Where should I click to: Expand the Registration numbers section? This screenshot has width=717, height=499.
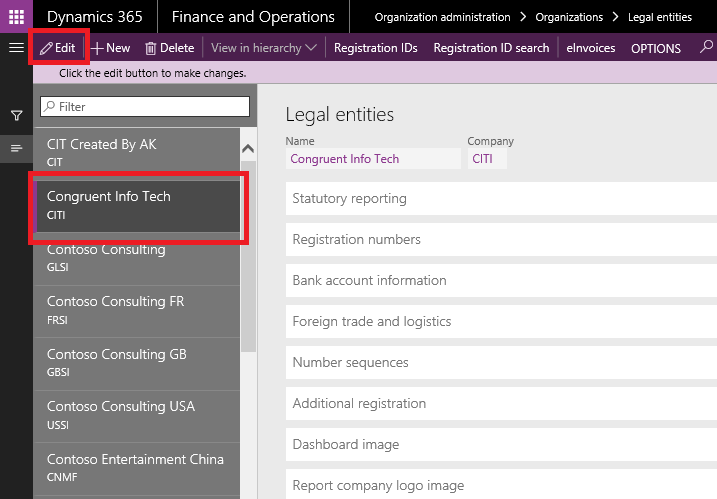pyautogui.click(x=501, y=240)
